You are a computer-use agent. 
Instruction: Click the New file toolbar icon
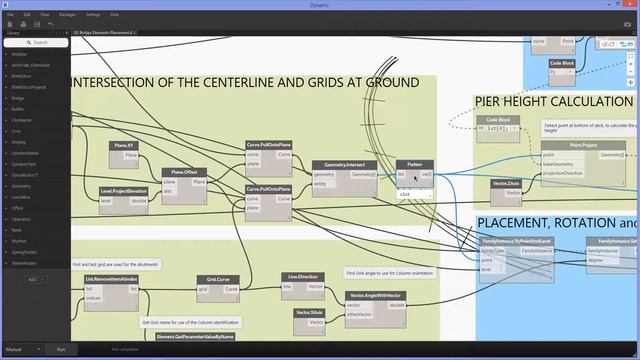(10, 24)
